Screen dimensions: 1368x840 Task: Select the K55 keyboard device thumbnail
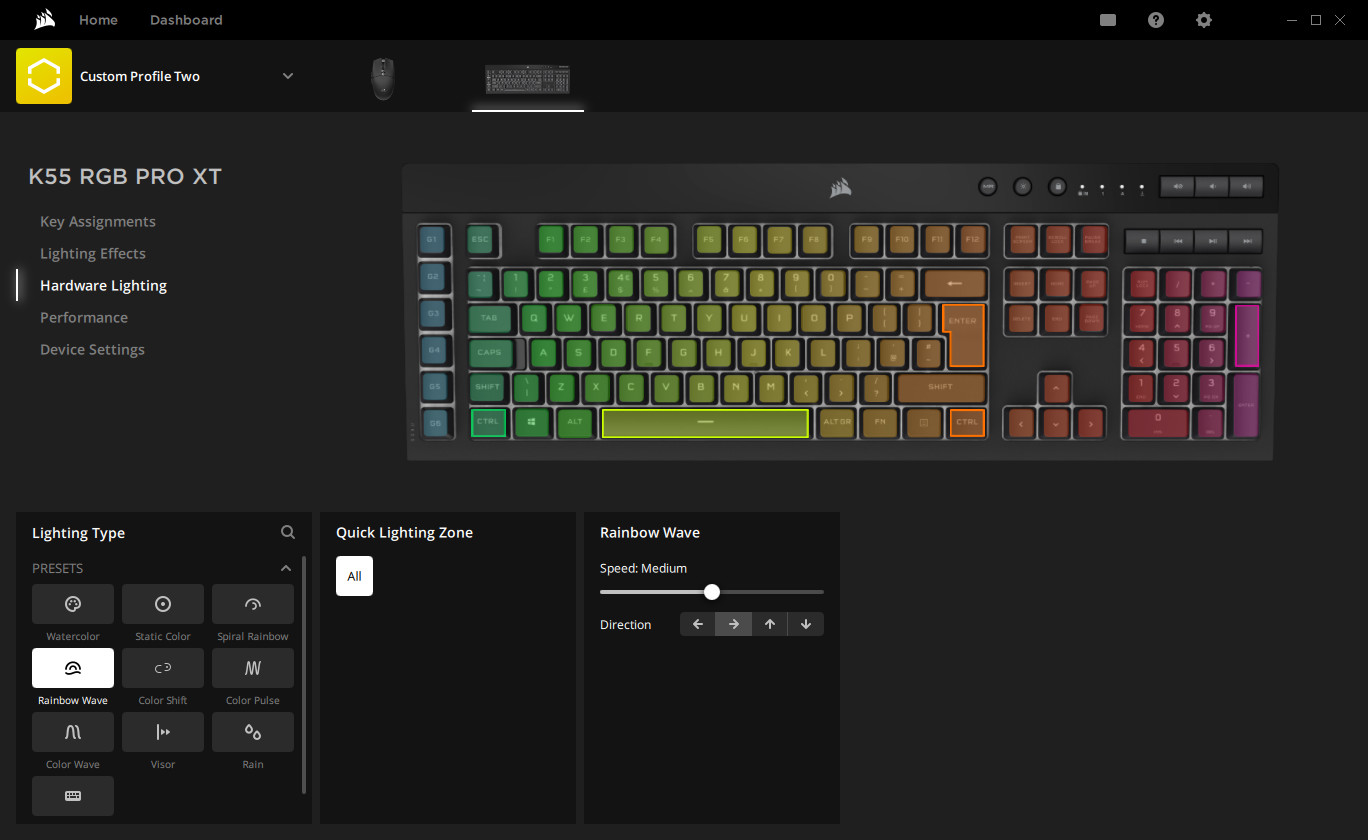527,79
